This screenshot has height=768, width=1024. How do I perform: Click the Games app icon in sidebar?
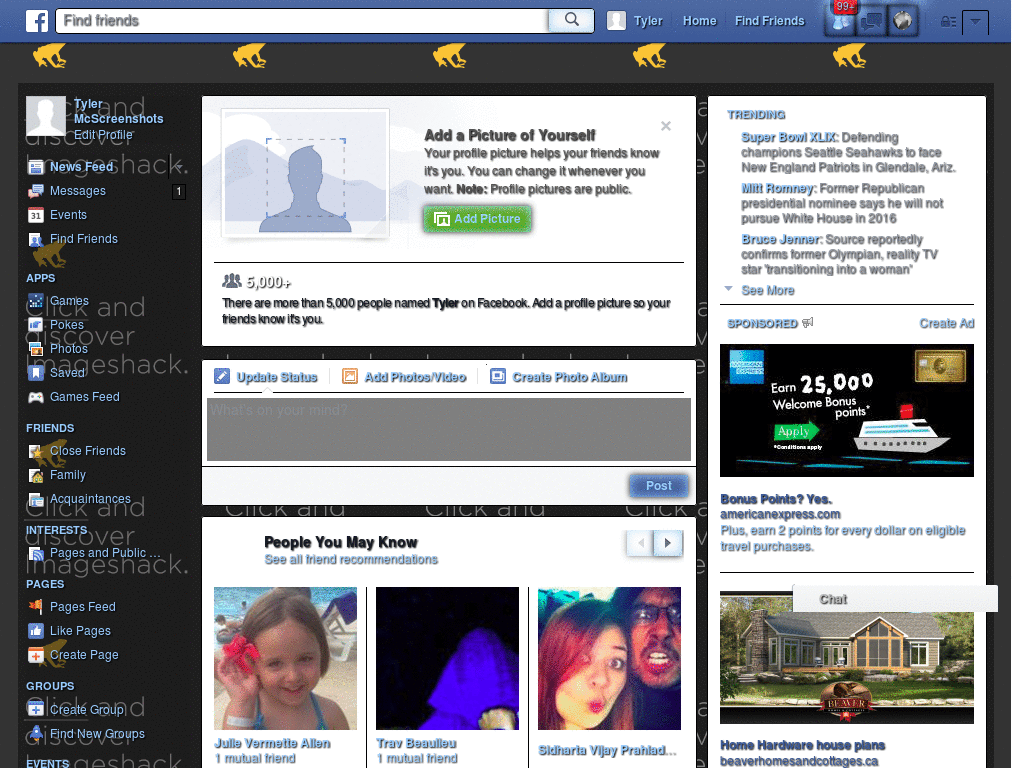(x=36, y=301)
